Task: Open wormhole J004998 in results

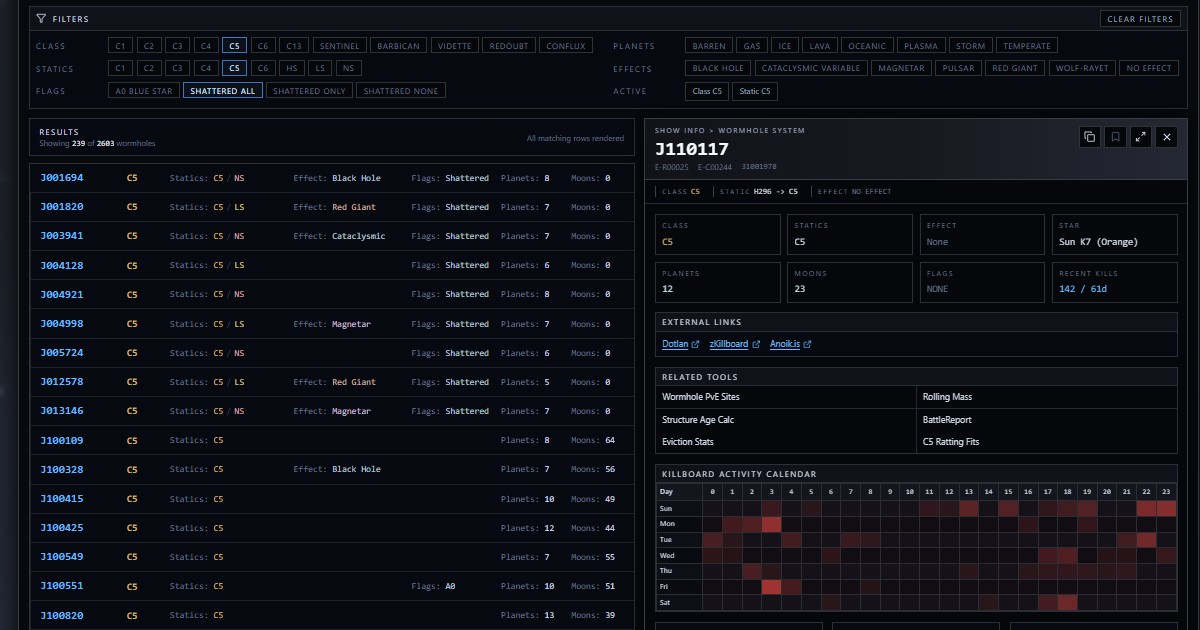Action: 332,324
